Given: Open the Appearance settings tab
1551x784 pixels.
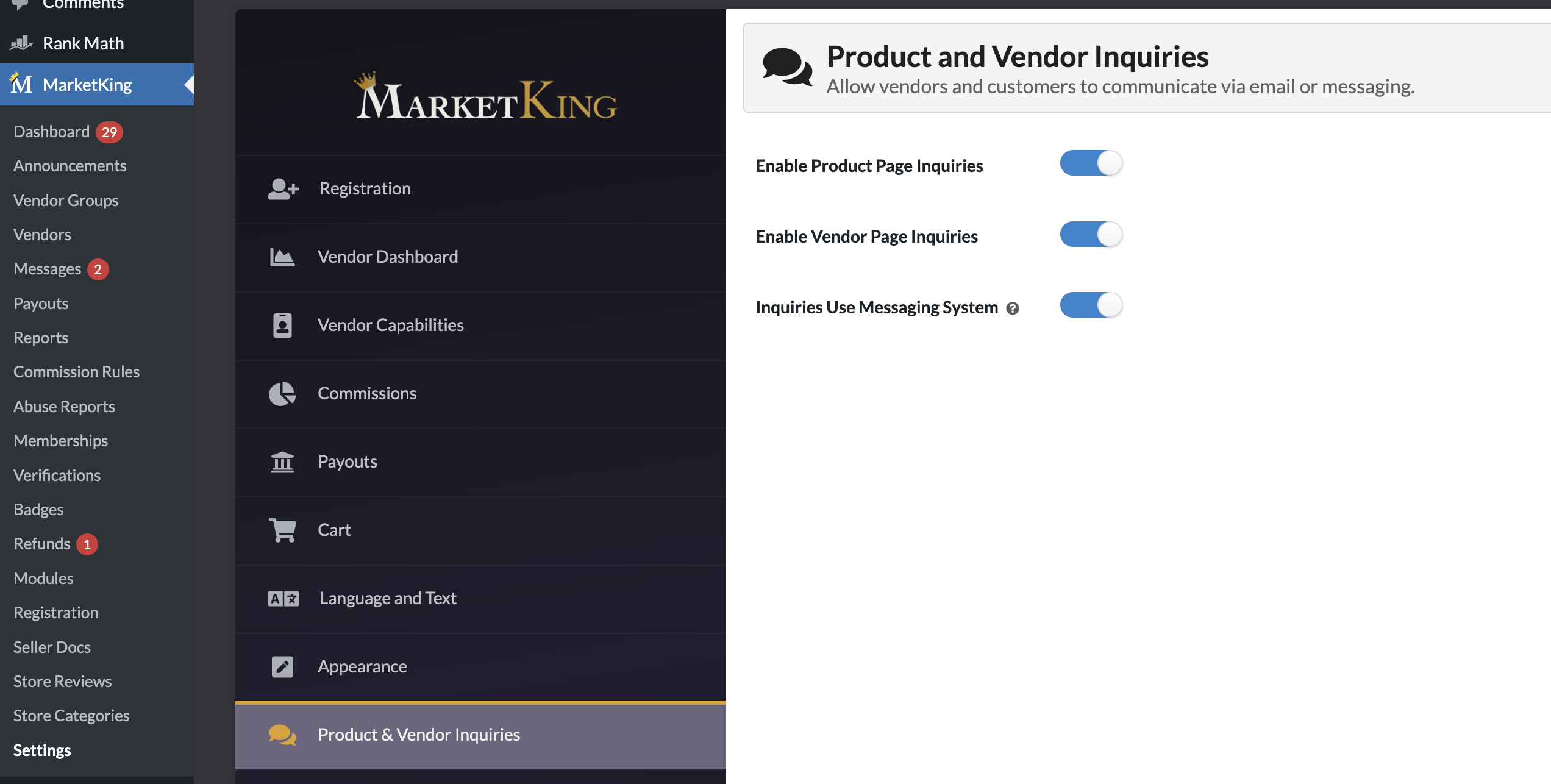Looking at the screenshot, I should pos(480,667).
